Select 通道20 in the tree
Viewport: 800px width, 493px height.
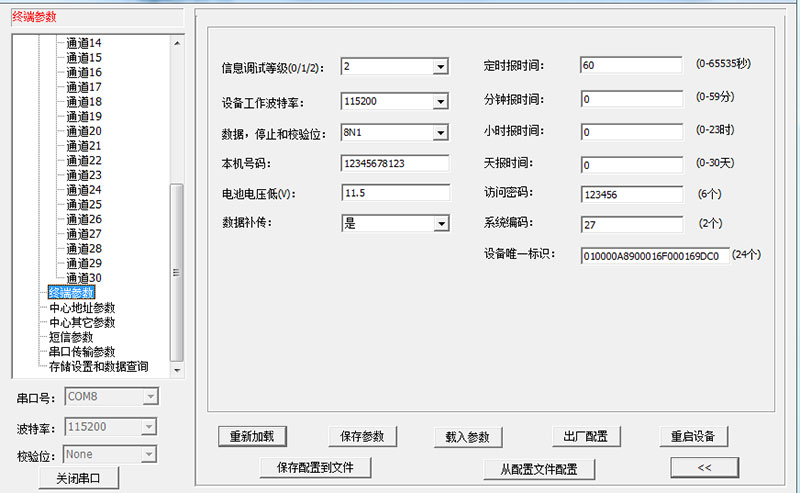(84, 131)
